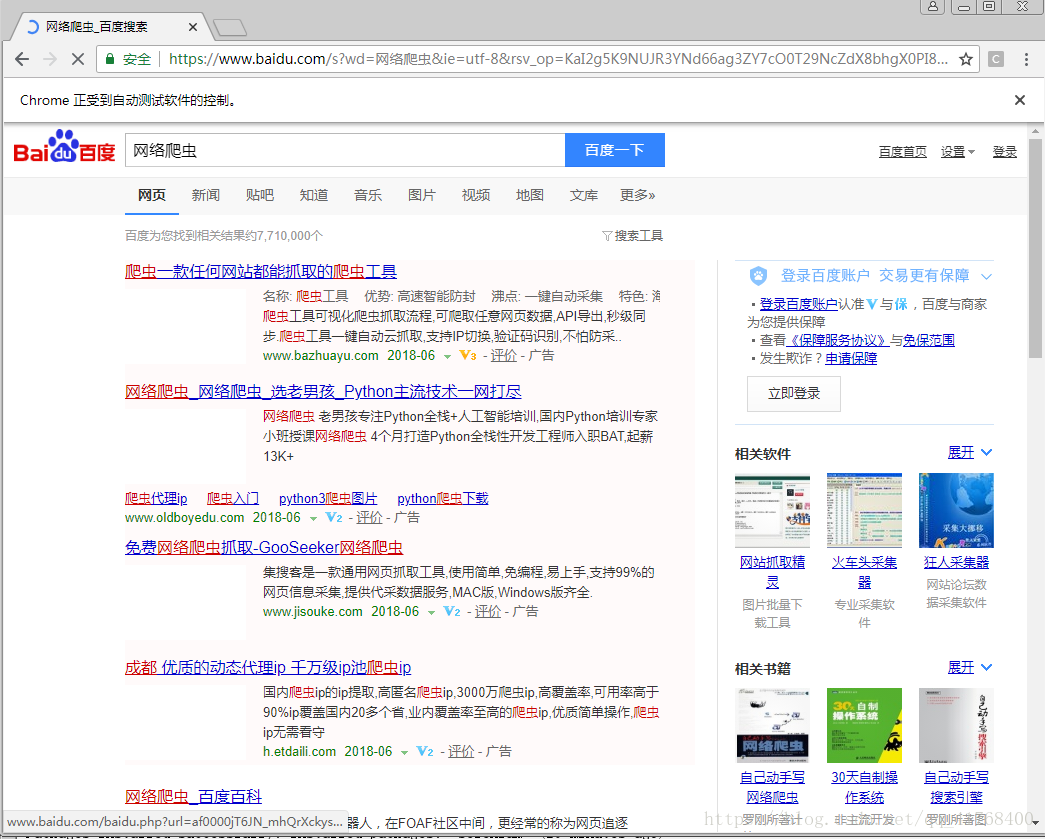This screenshot has height=839, width=1045.
Task: Click the Chrome address bar URL
Action: (558, 59)
